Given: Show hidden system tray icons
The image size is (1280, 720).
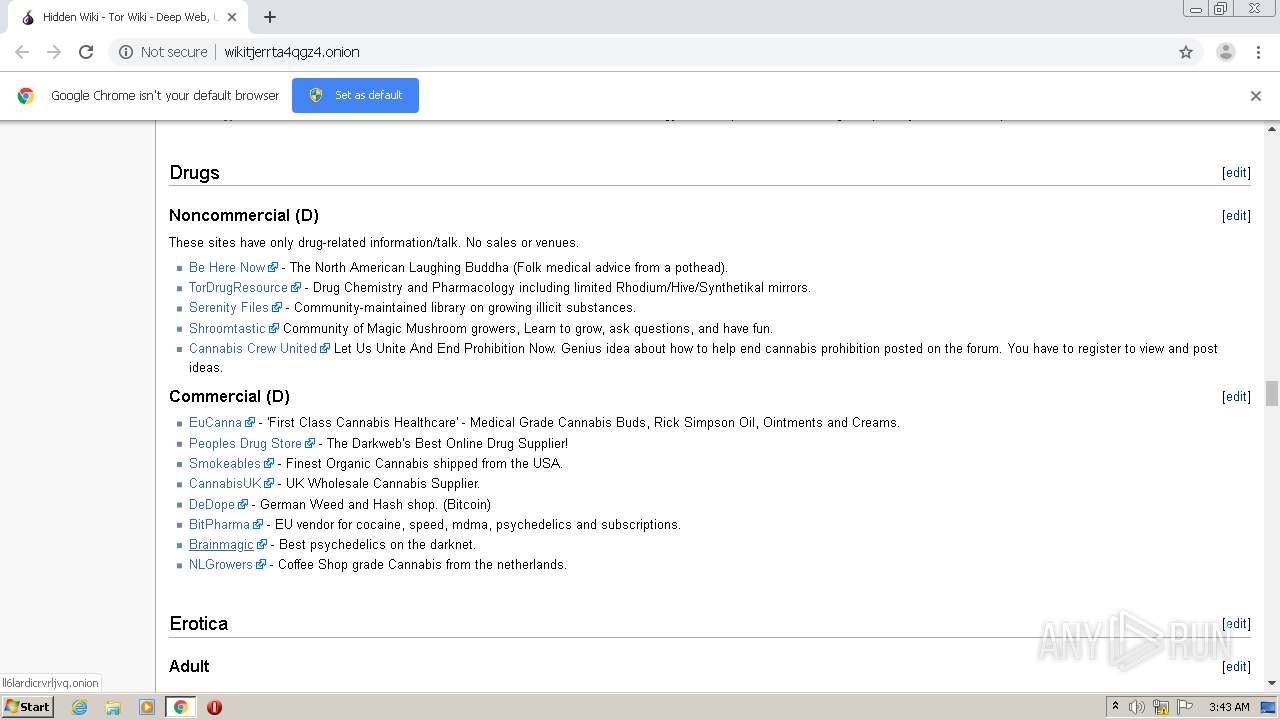Looking at the screenshot, I should [1115, 707].
